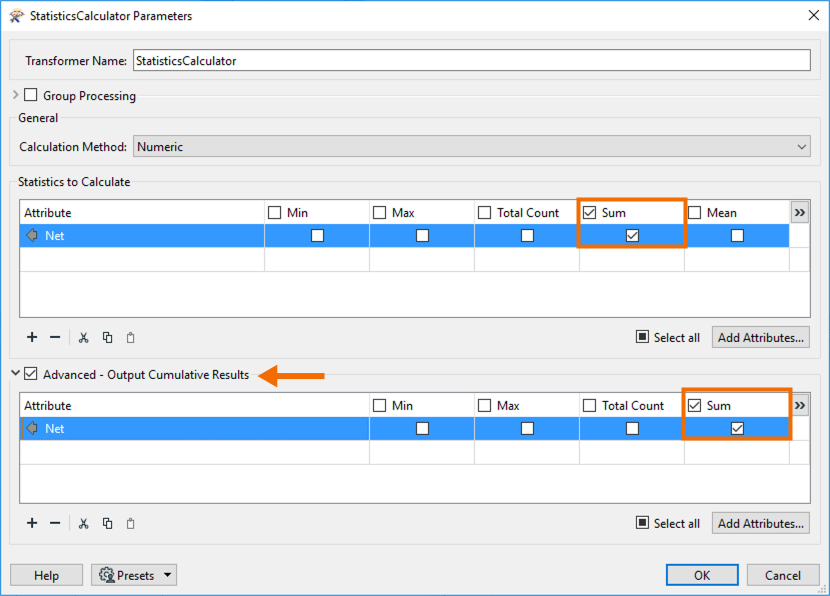Image resolution: width=830 pixels, height=596 pixels.
Task: Remove row with minus icon in Statistics table
Action: click(x=55, y=337)
